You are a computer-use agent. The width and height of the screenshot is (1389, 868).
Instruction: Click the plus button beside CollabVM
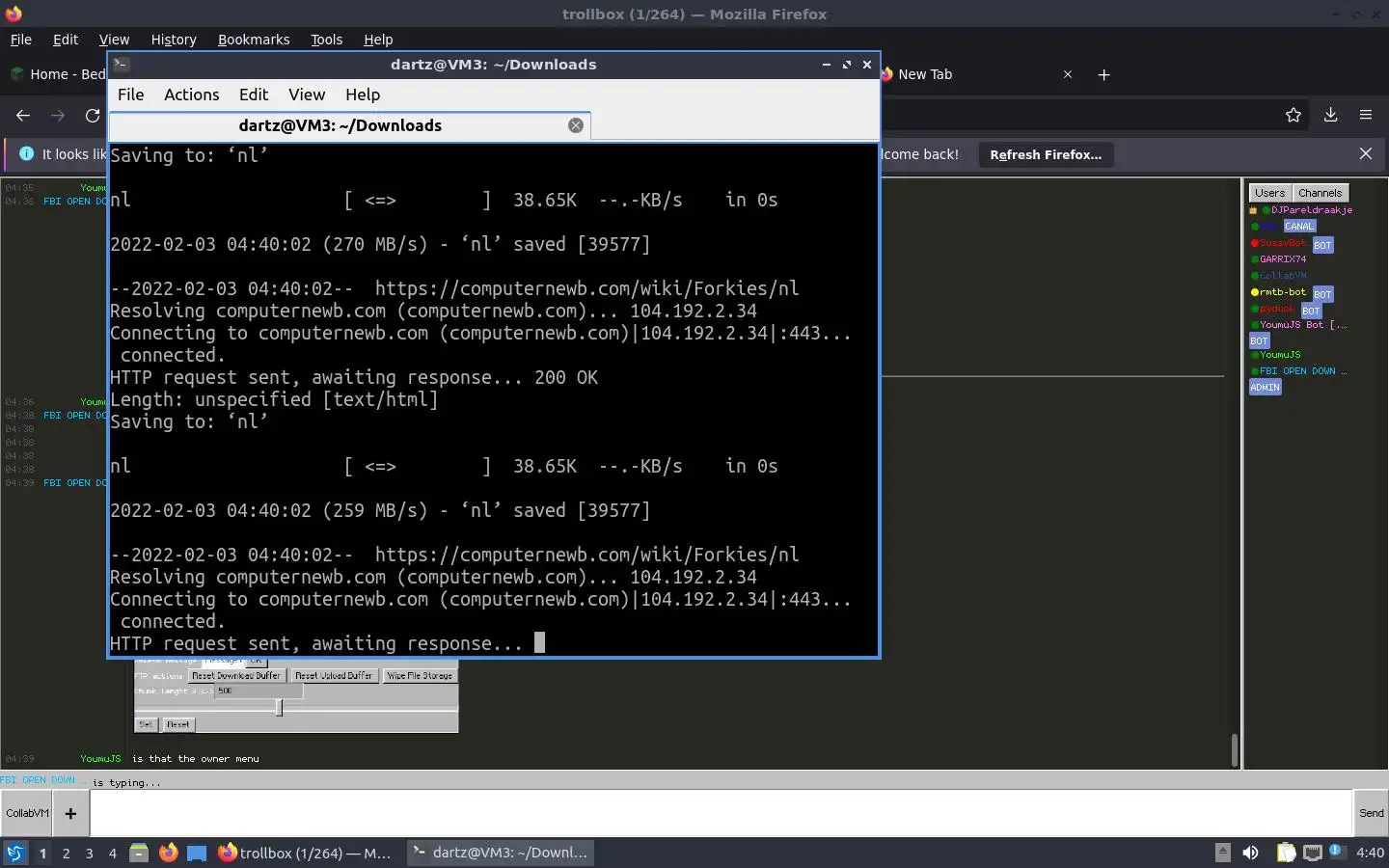tap(70, 813)
